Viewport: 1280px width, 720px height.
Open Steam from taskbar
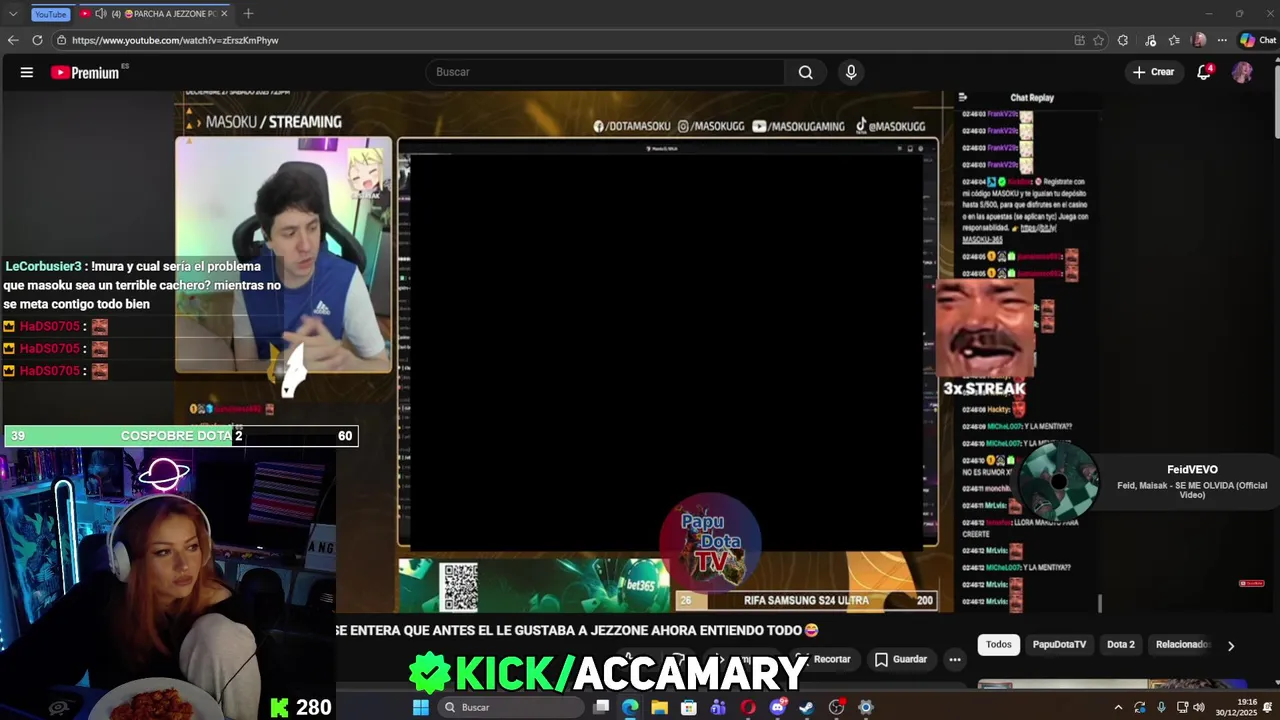[807, 707]
